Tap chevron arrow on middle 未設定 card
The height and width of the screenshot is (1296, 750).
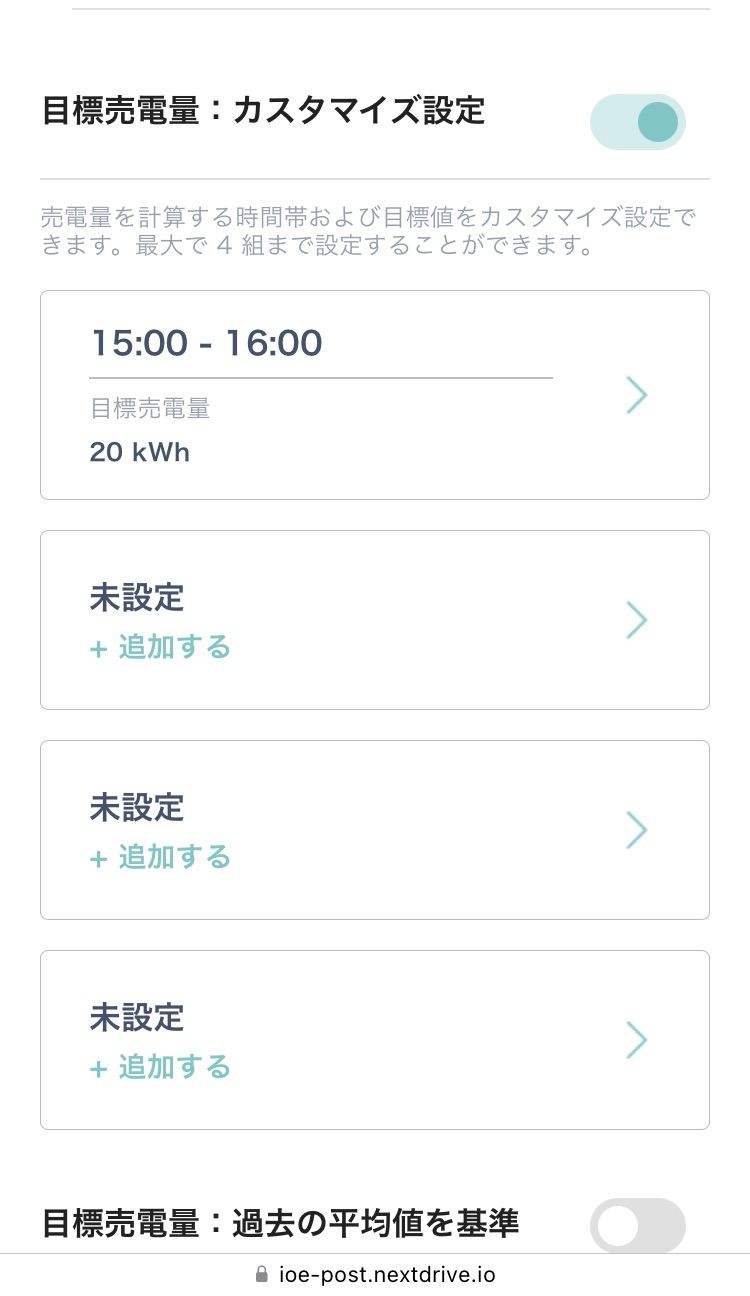click(637, 830)
